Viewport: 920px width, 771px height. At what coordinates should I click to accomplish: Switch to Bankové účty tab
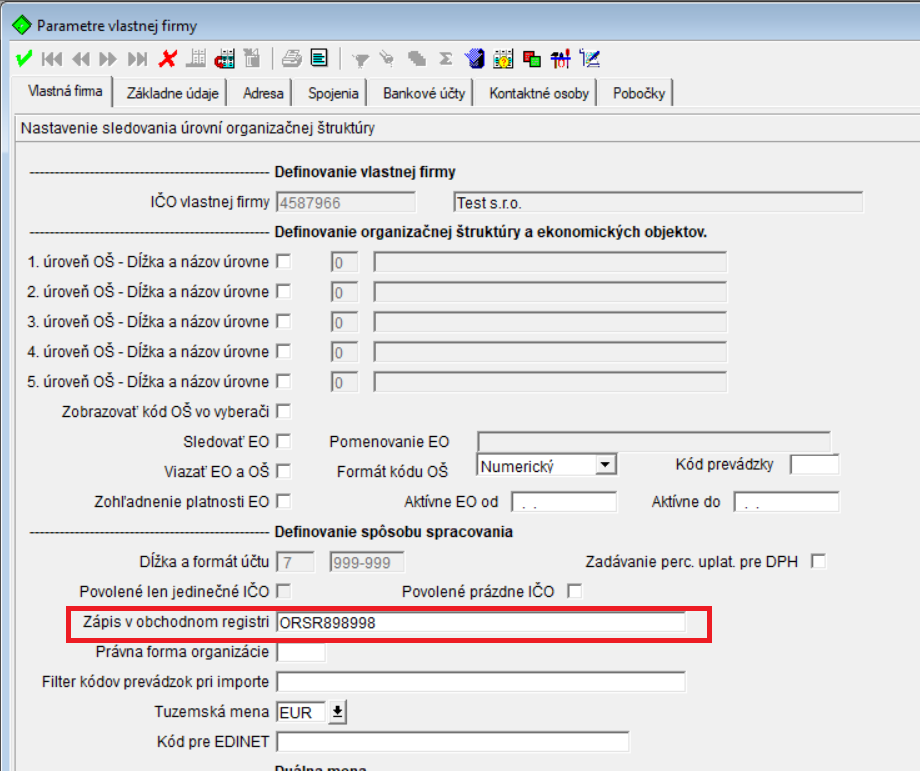424,93
